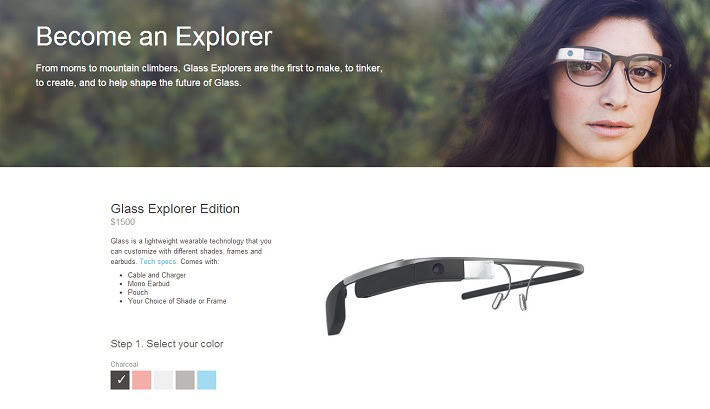This screenshot has height=409, width=710.
Task: Open the Tech specs link
Action: tap(158, 261)
